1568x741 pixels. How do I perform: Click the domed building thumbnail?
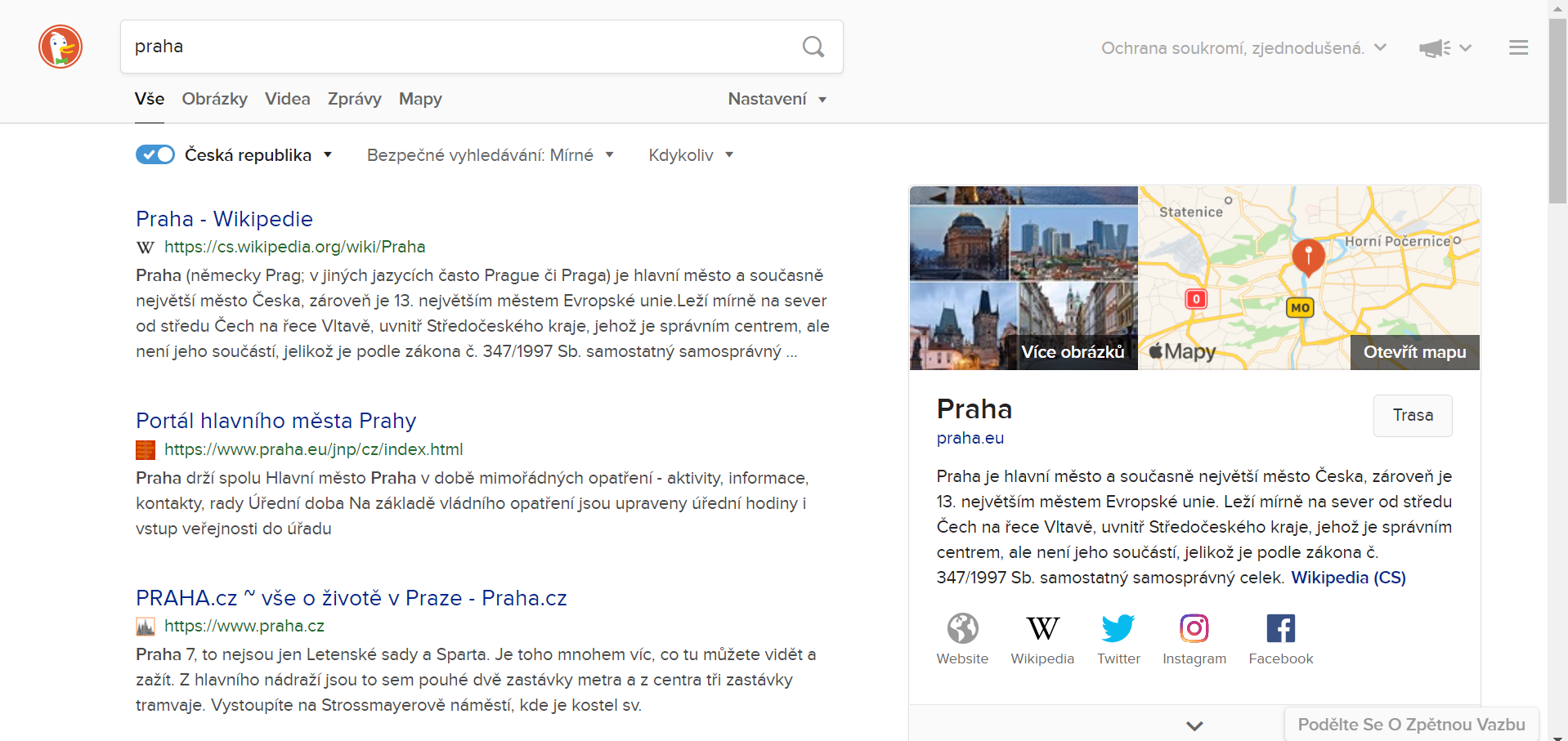[959, 242]
